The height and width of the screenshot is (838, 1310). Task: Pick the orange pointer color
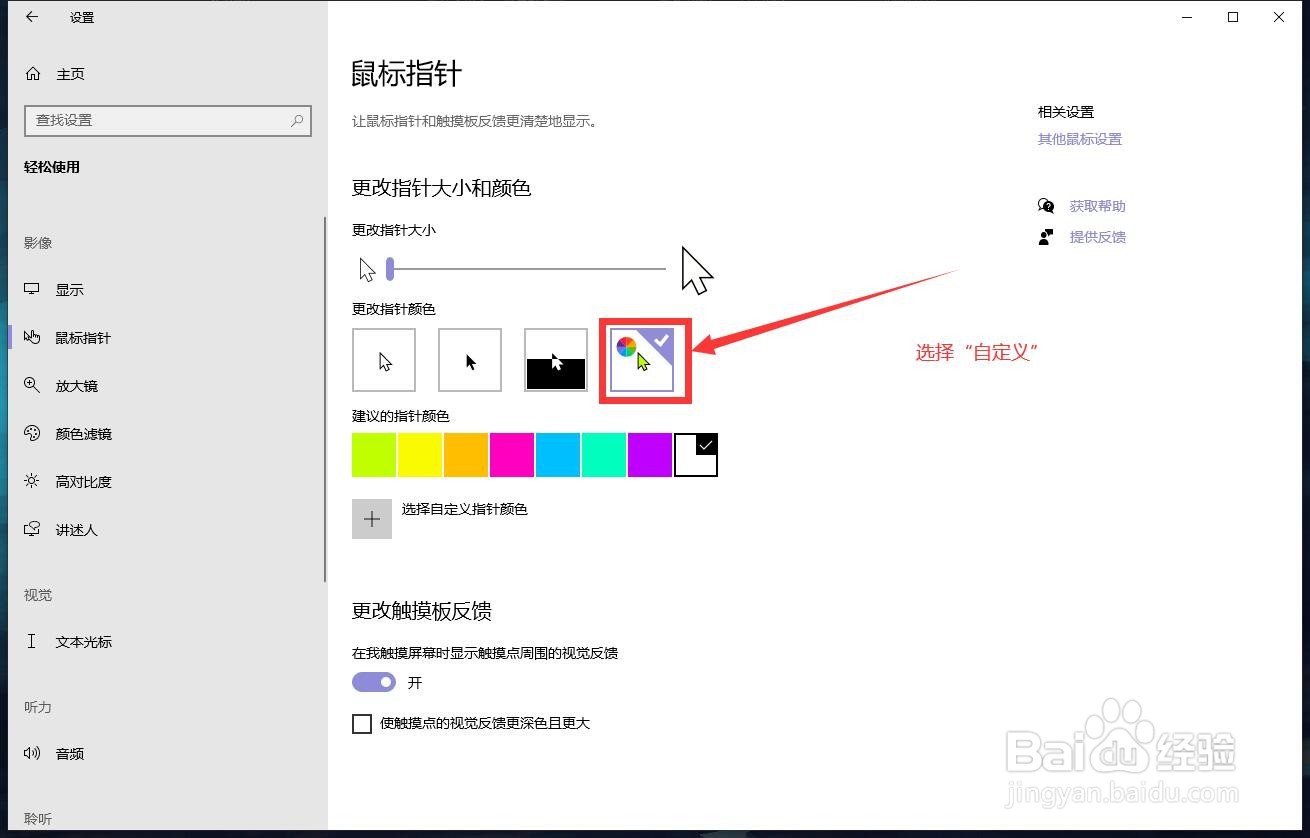pyautogui.click(x=466, y=455)
